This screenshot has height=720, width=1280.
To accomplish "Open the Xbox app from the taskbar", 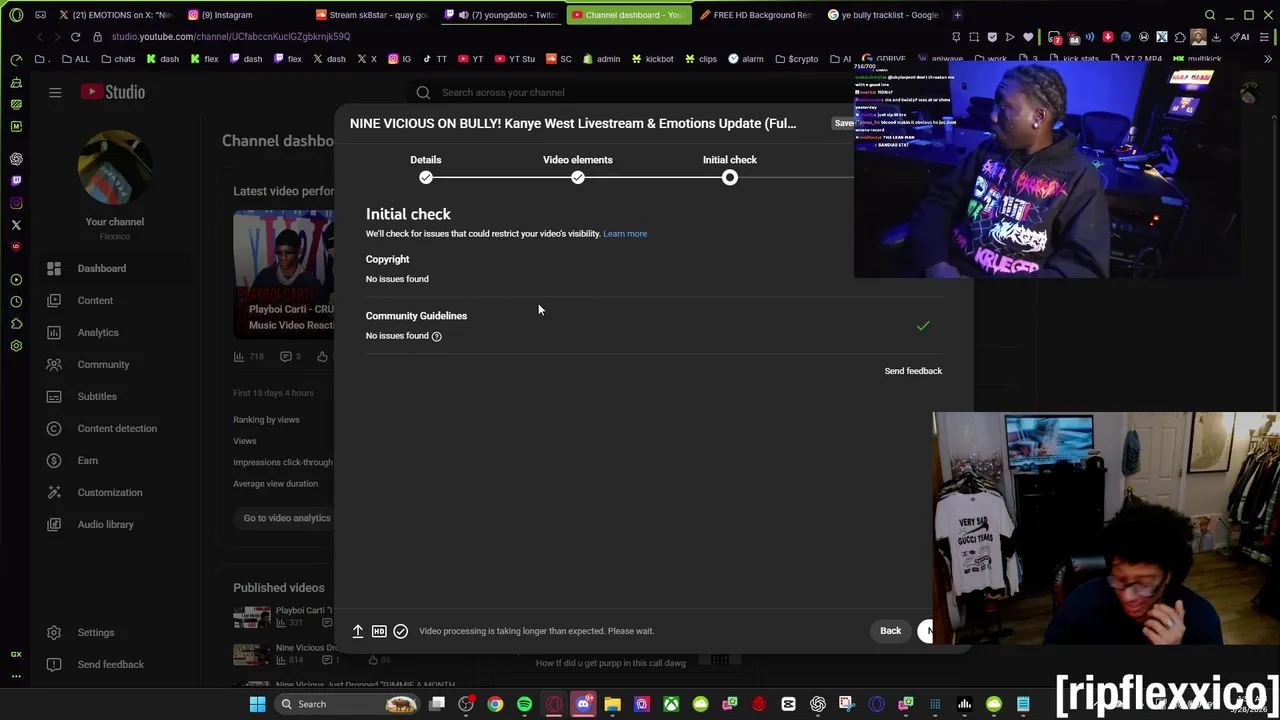I will 671,704.
